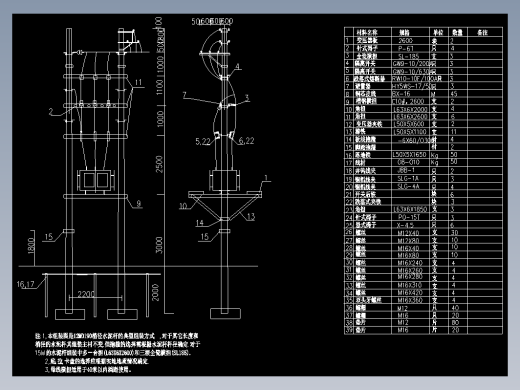Select callout number 10 on side view
520x390 pixels.
coord(183,206)
